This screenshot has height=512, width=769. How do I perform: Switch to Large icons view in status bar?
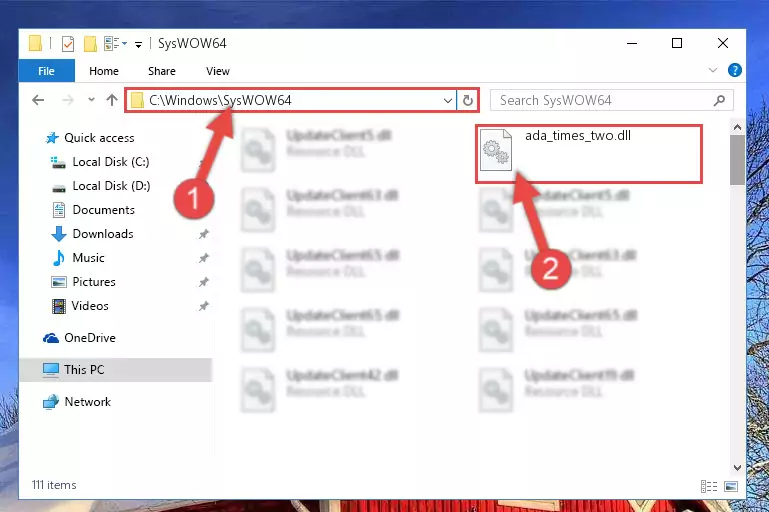[731, 486]
